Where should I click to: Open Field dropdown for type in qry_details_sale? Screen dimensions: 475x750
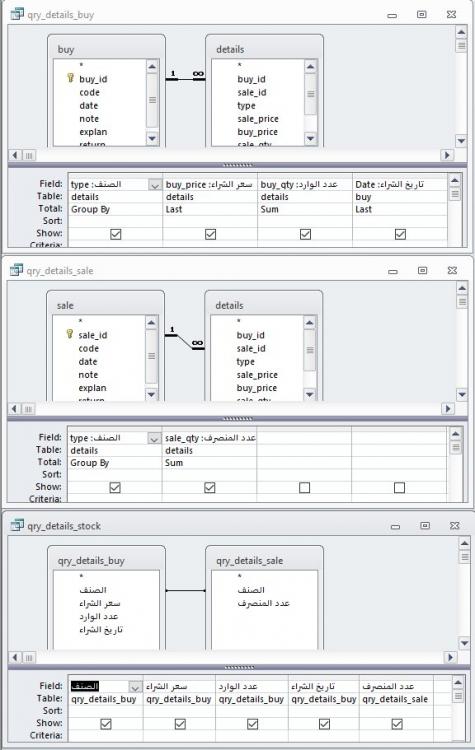point(154,439)
